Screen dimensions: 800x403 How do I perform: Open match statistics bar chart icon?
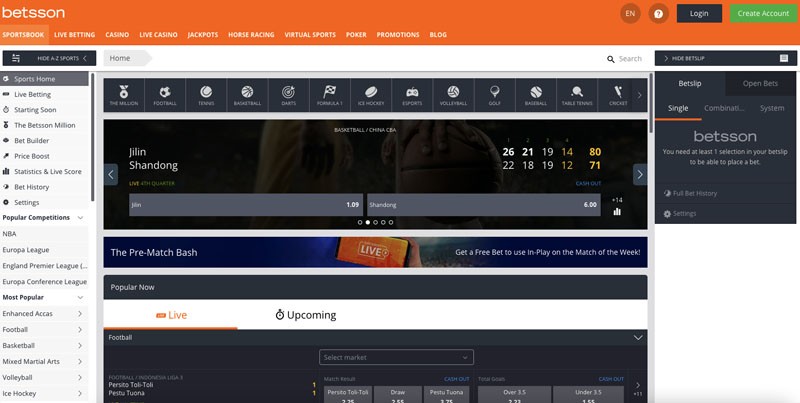pos(617,212)
